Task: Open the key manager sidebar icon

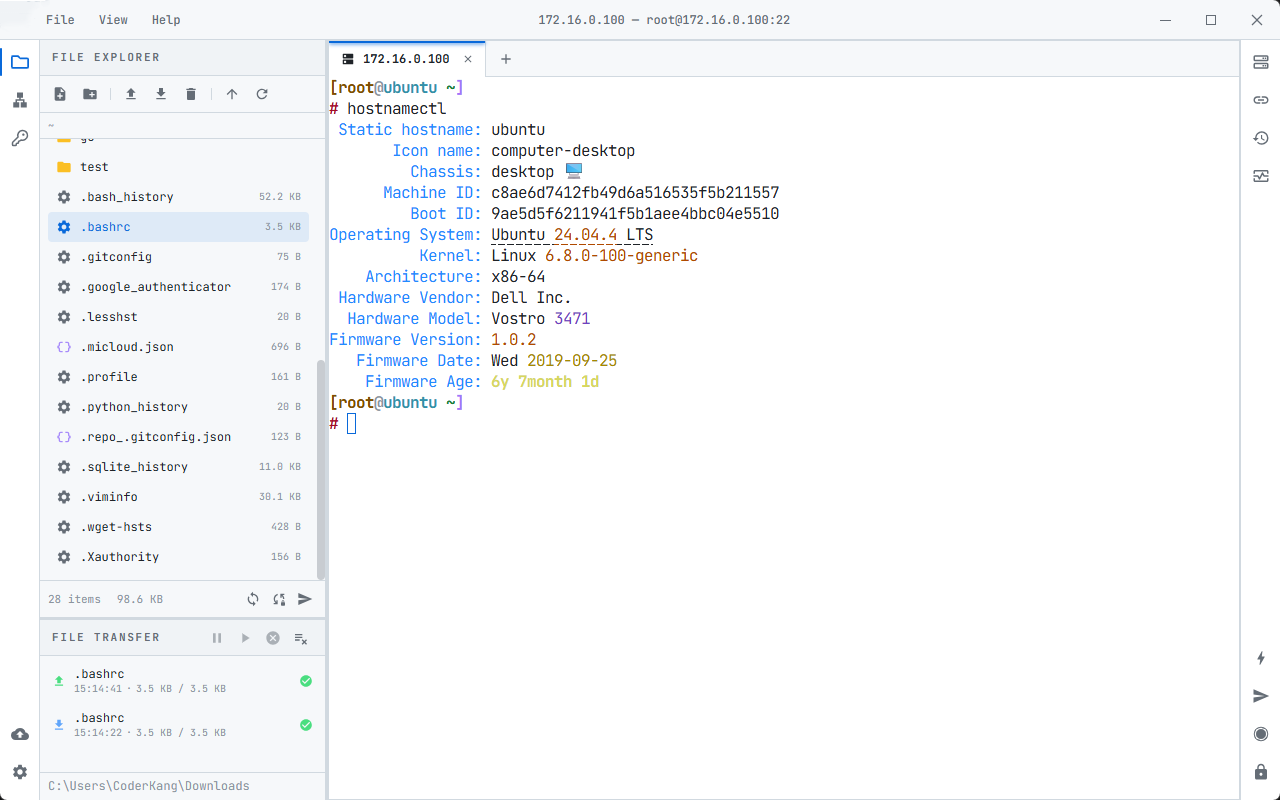Action: pos(20,138)
